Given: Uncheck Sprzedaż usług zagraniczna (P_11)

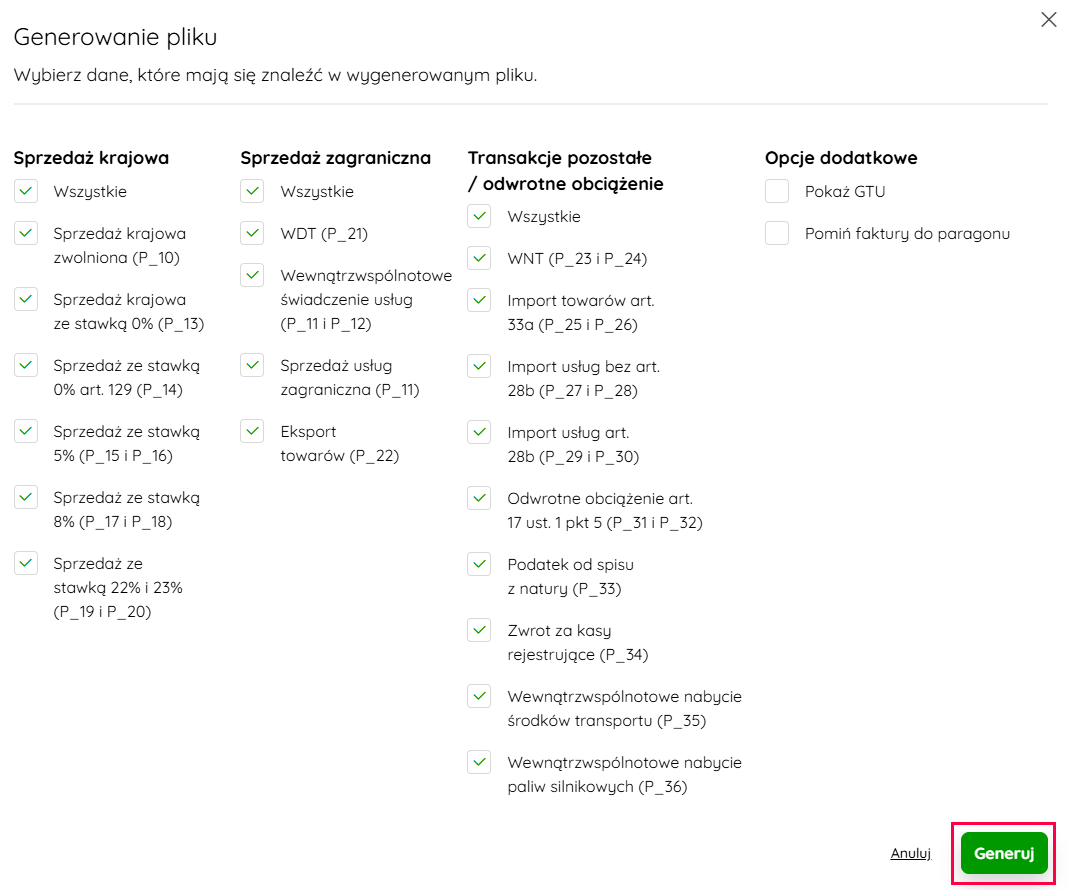Looking at the screenshot, I should 252,365.
